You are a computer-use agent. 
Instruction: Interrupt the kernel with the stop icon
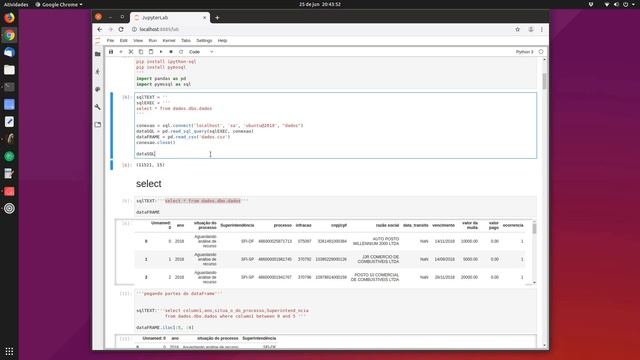coord(171,52)
